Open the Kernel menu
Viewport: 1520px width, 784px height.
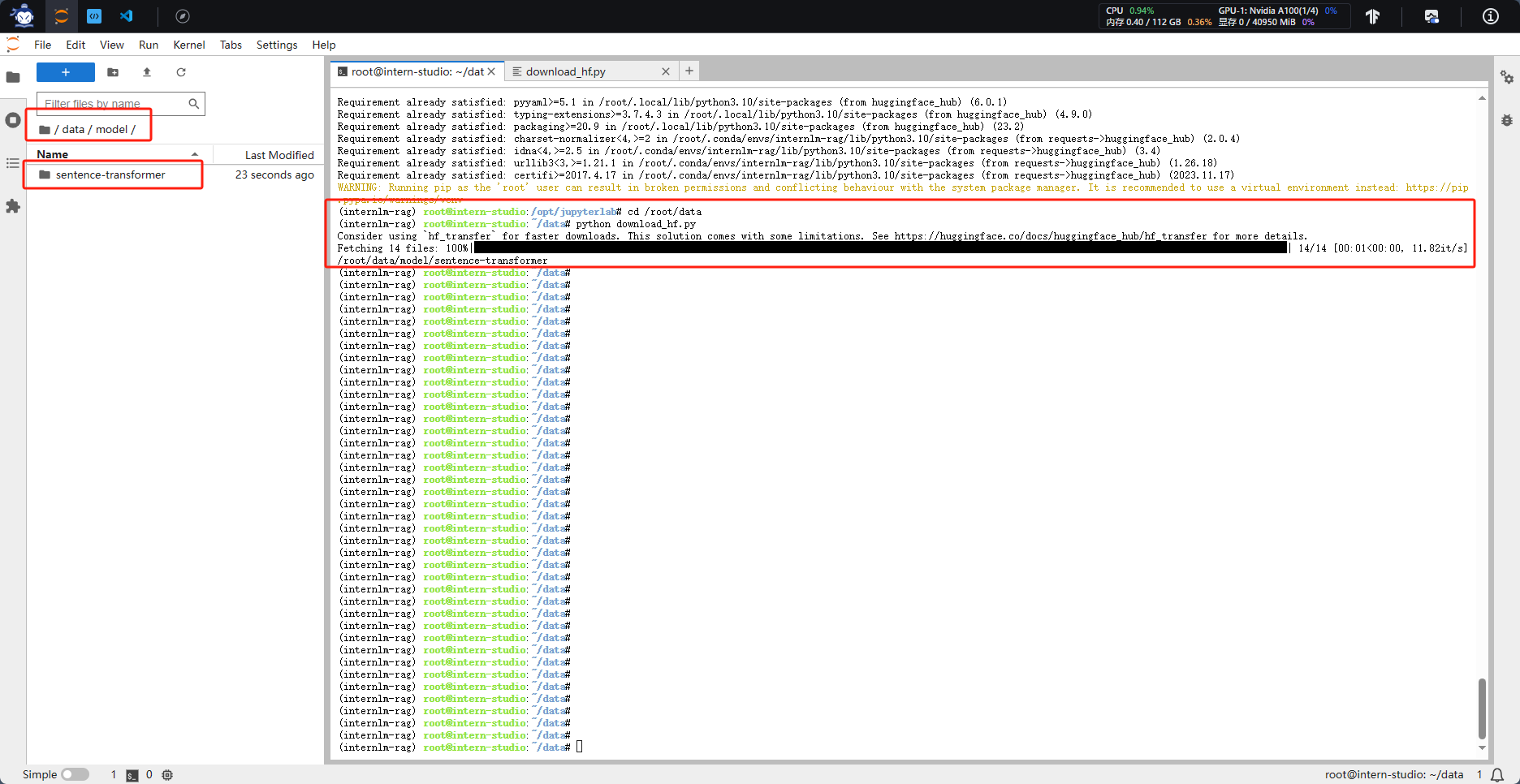(189, 45)
